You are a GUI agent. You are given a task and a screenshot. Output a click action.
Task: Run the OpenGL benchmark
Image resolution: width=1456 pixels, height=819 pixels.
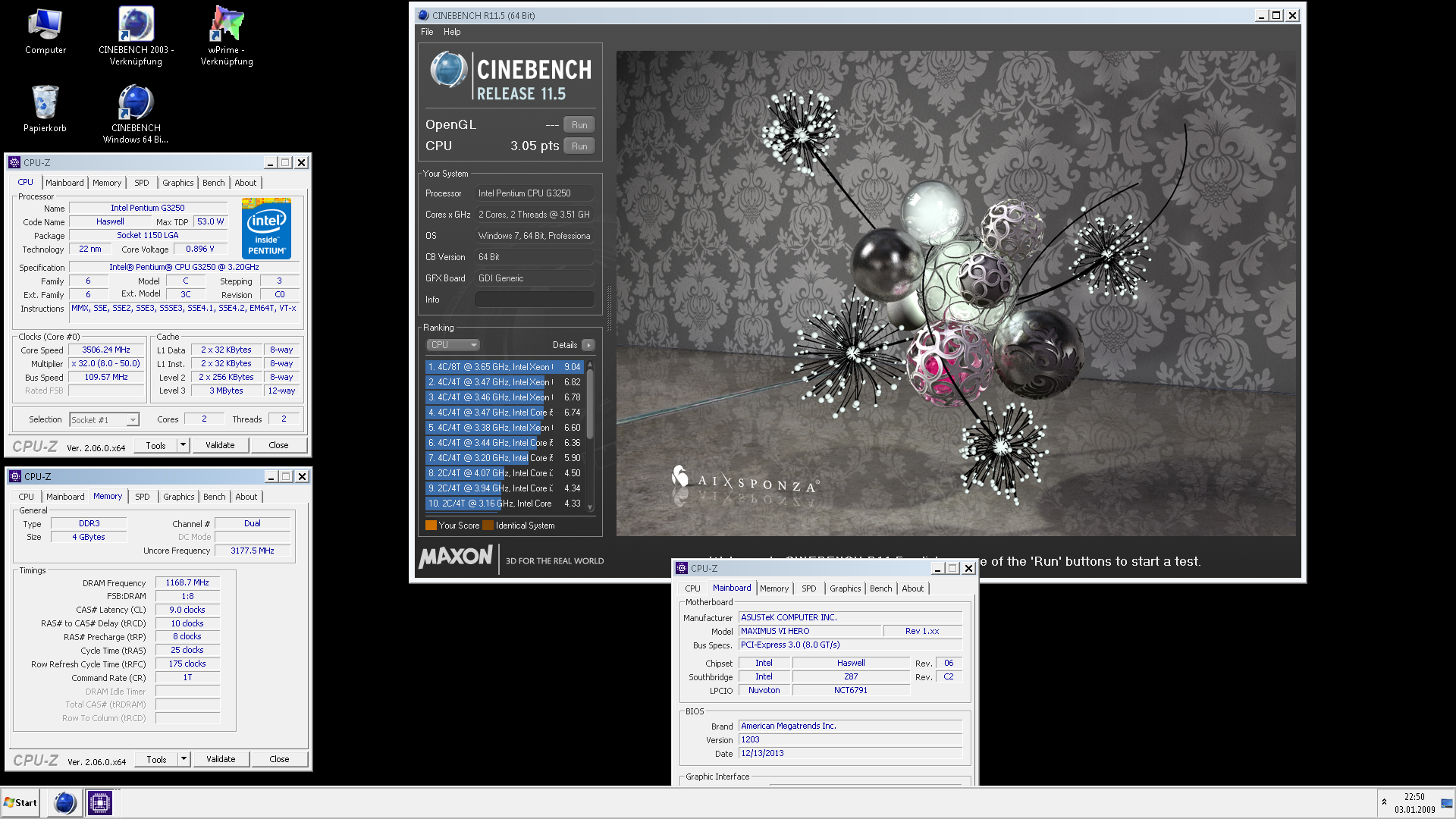579,125
